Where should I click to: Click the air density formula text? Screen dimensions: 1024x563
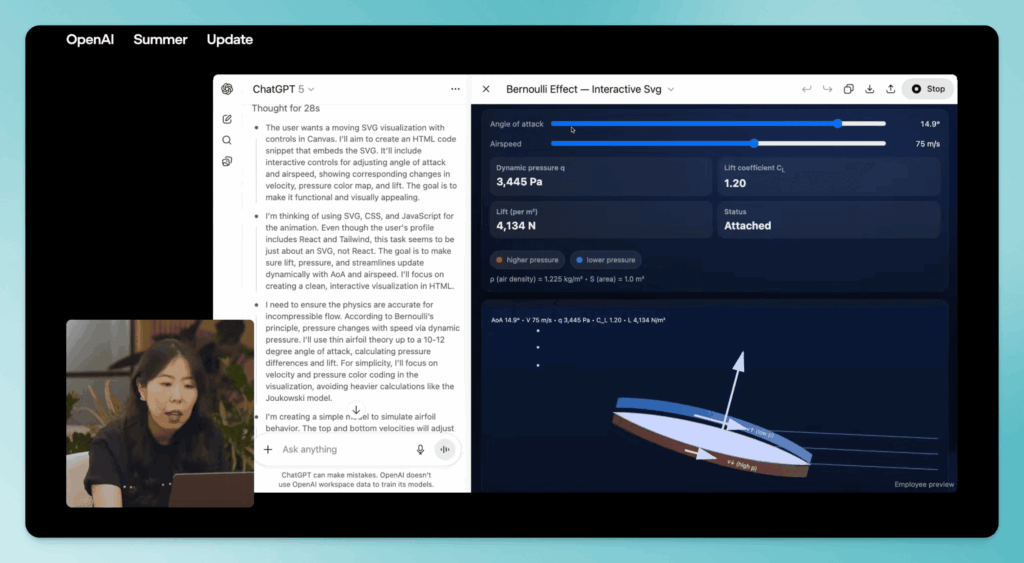[x=567, y=279]
